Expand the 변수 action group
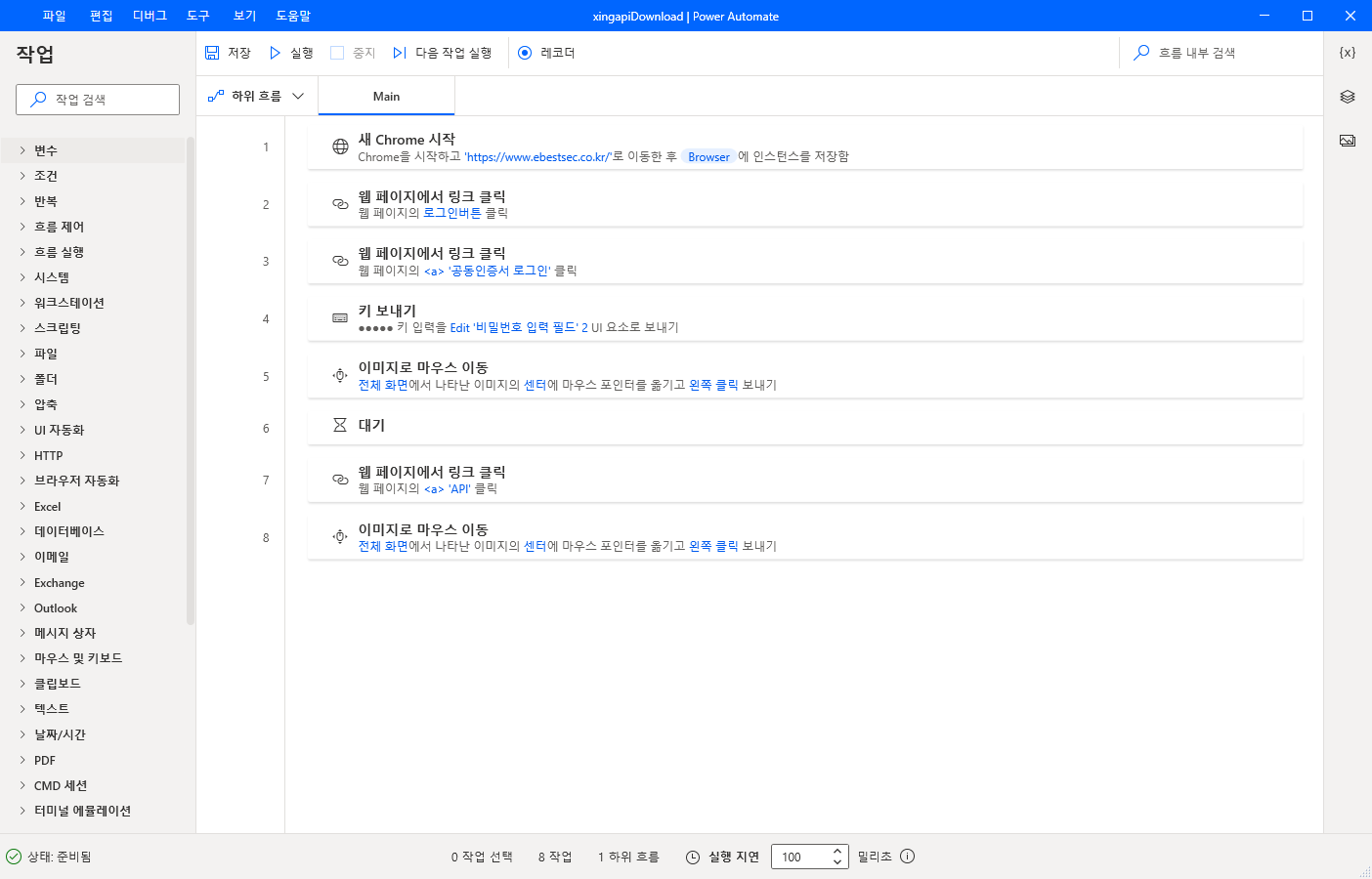The width and height of the screenshot is (1372, 879). [22, 150]
